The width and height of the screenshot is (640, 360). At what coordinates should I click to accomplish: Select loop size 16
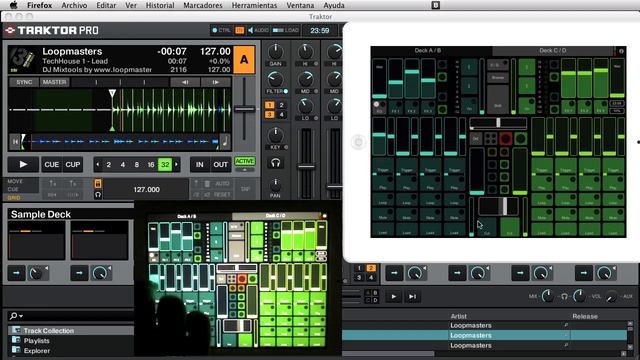click(151, 164)
